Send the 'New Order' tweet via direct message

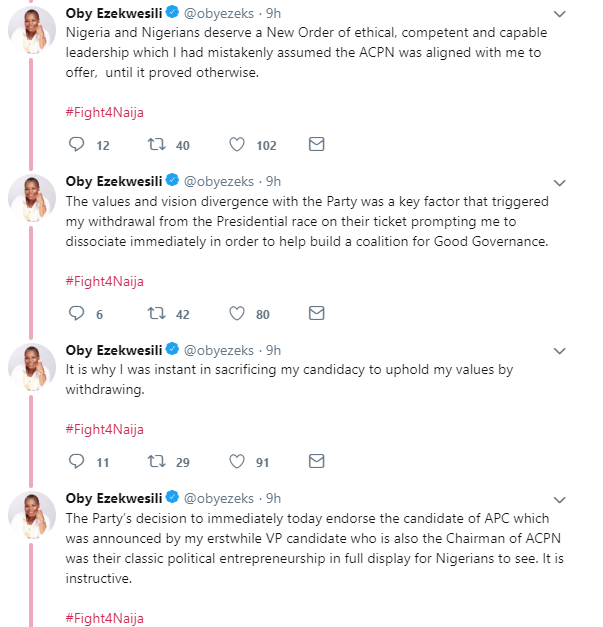coord(316,145)
